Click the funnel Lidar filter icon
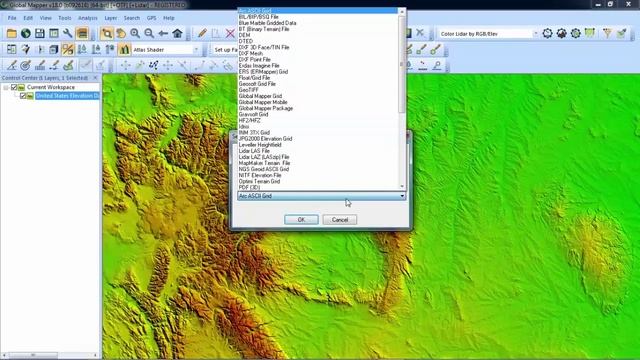This screenshot has width=640, height=360. coord(607,33)
